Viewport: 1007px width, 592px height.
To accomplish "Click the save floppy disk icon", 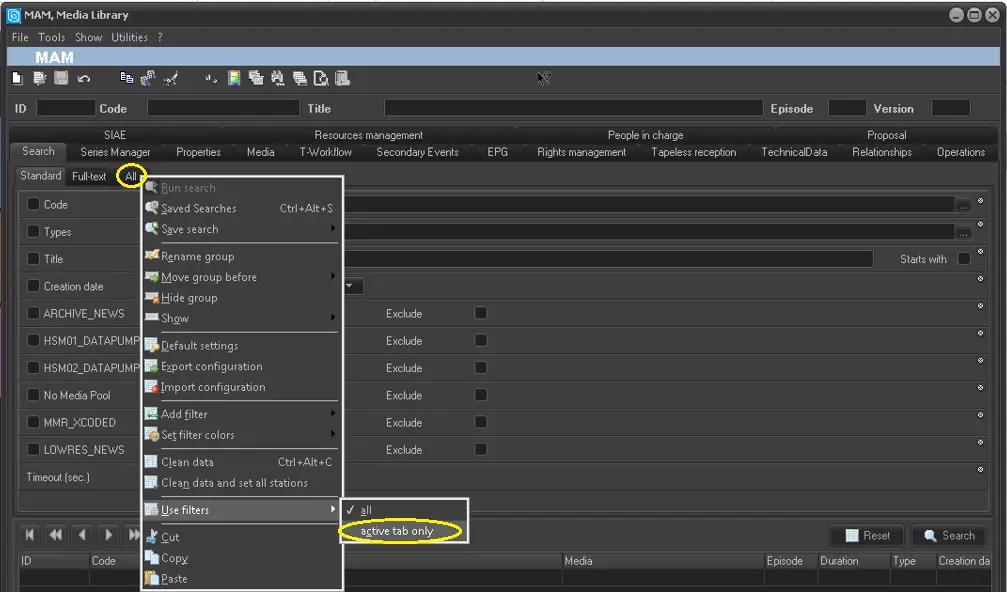I will pos(61,78).
